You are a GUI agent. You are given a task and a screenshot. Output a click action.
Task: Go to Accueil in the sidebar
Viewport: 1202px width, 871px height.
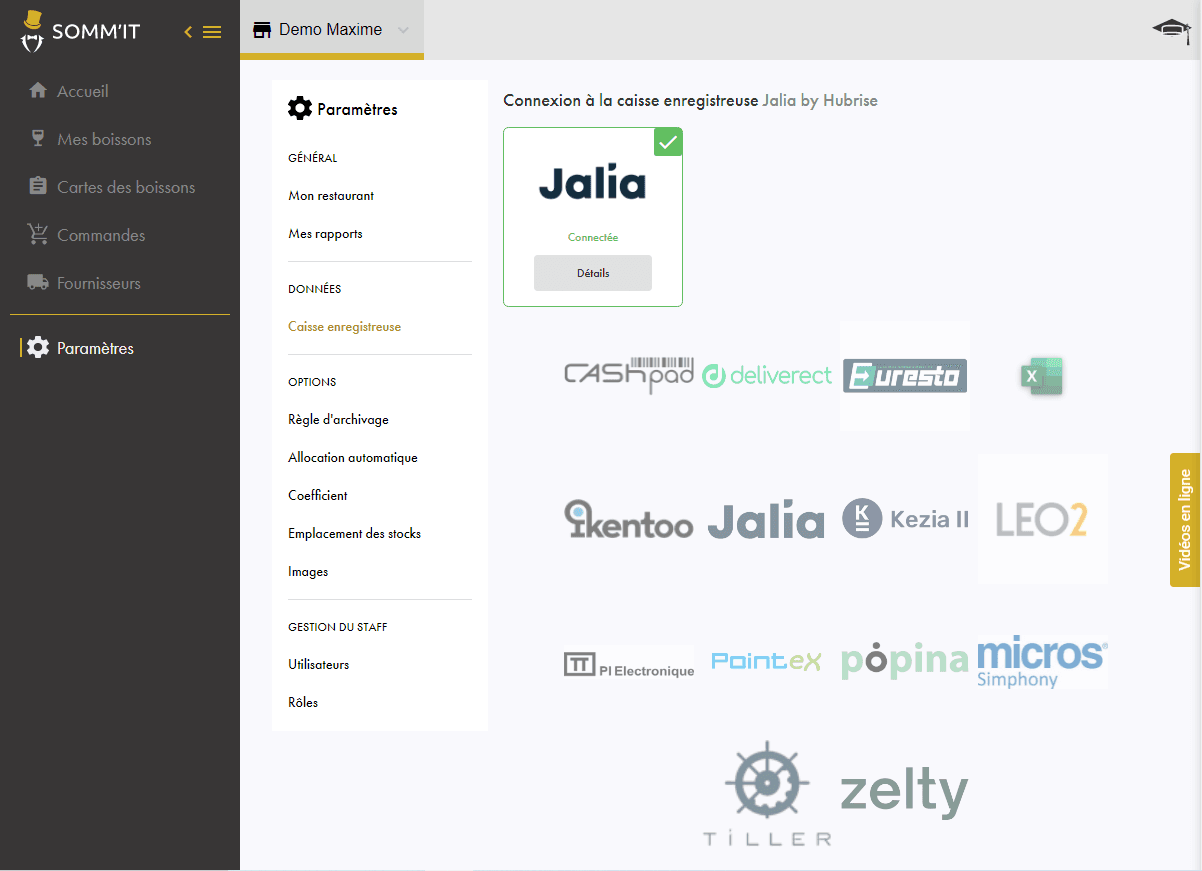point(83,91)
